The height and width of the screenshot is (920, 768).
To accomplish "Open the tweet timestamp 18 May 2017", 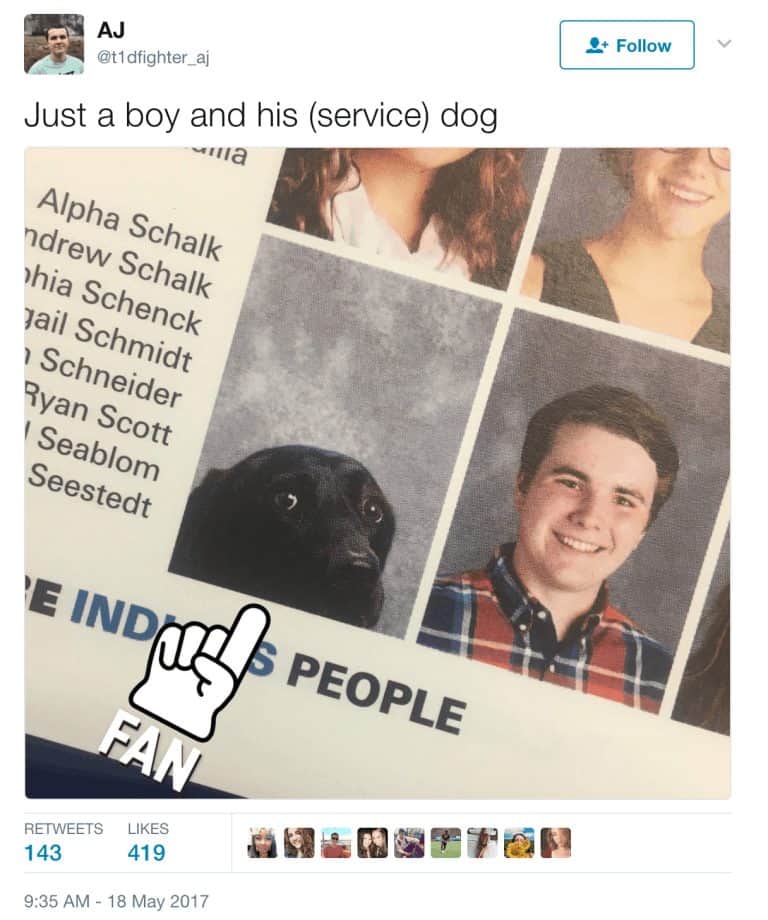I will (116, 901).
